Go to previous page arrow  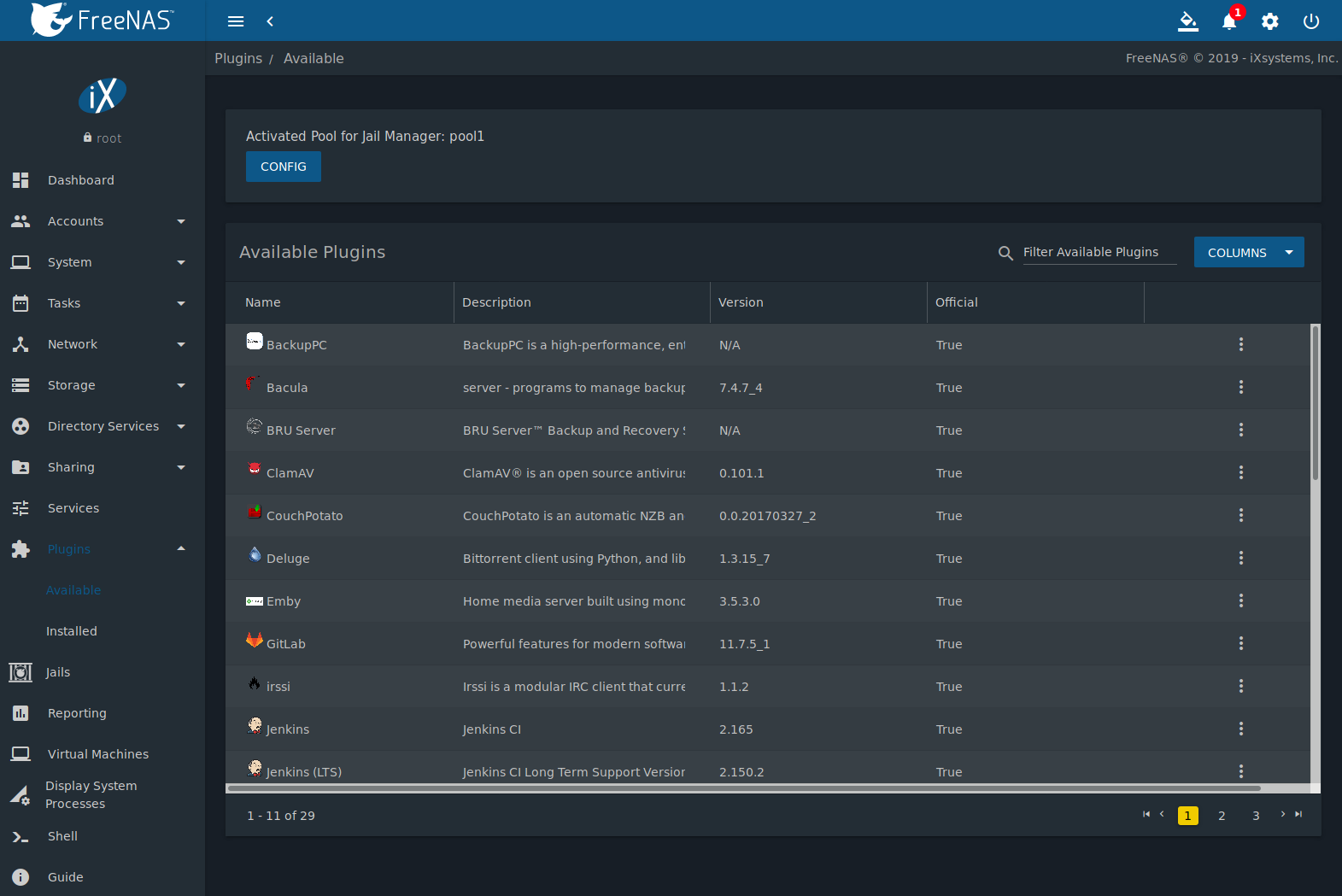(x=1162, y=814)
